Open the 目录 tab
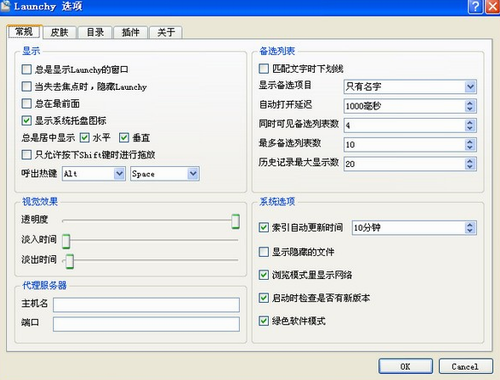Image resolution: width=500 pixels, height=380 pixels. (x=95, y=32)
